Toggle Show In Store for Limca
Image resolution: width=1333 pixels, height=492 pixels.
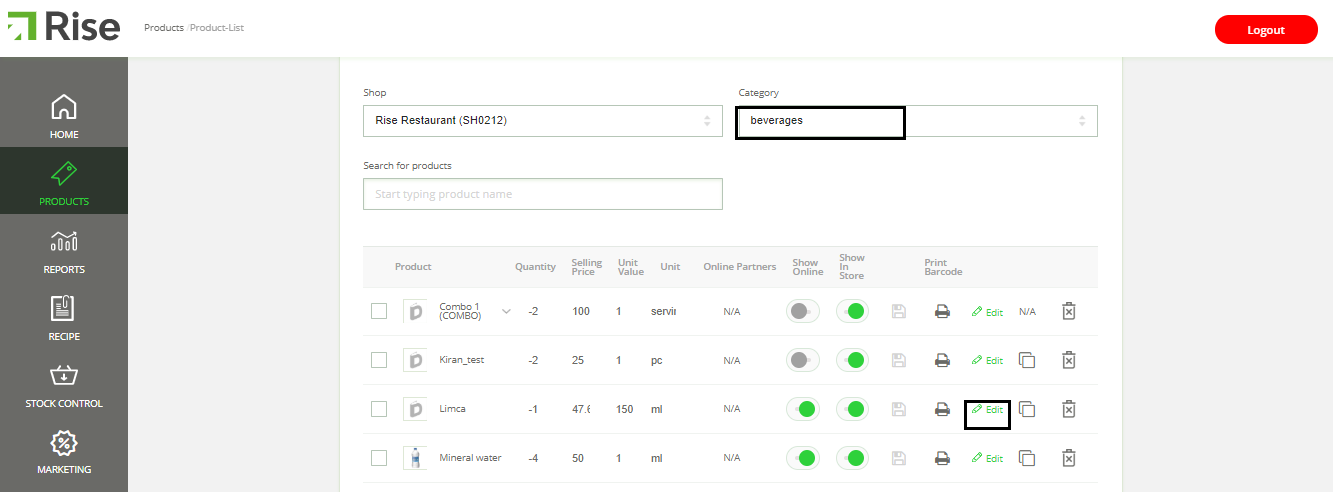click(x=852, y=408)
